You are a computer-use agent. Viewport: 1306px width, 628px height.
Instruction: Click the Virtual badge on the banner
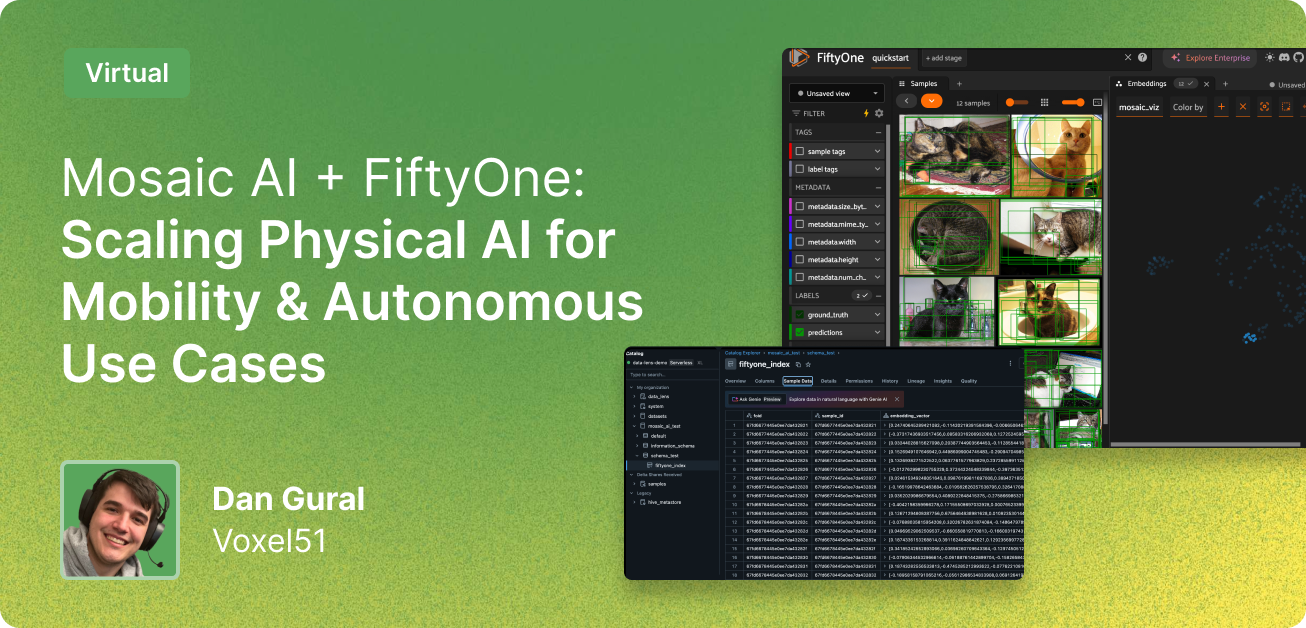click(126, 73)
